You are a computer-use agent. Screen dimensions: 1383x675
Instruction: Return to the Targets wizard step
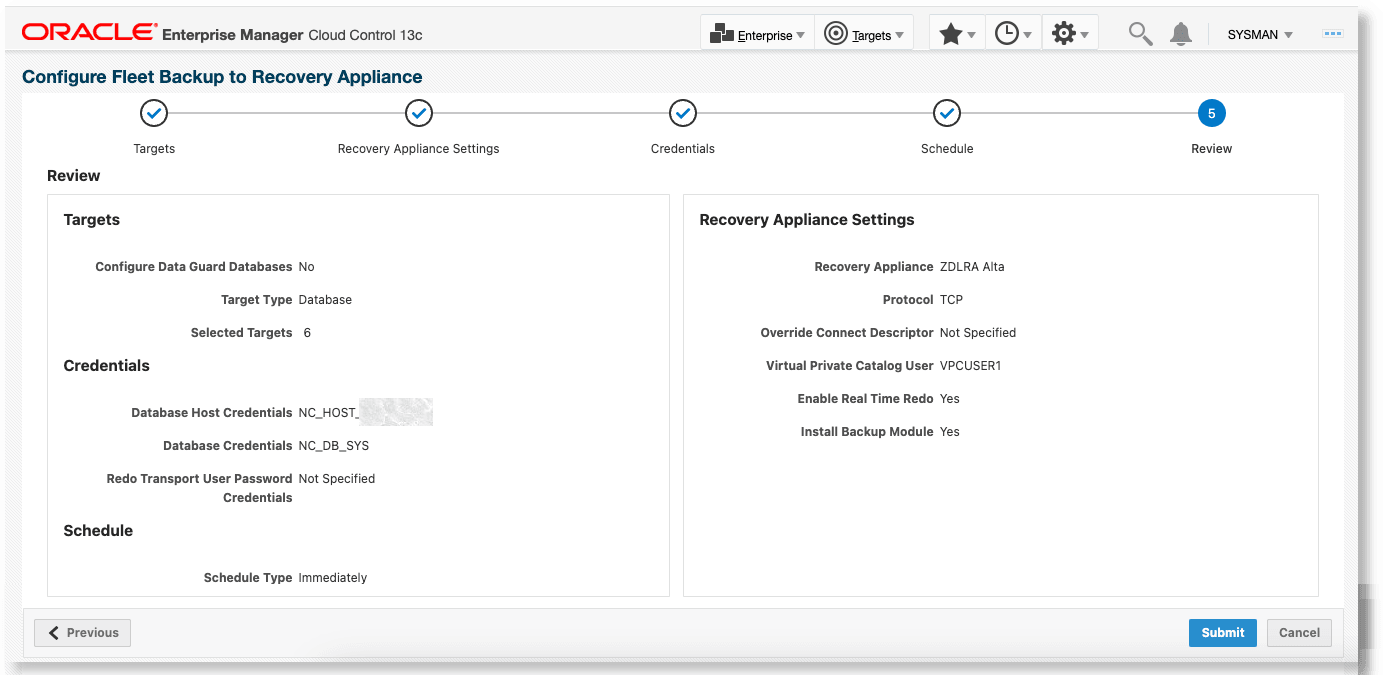[153, 113]
